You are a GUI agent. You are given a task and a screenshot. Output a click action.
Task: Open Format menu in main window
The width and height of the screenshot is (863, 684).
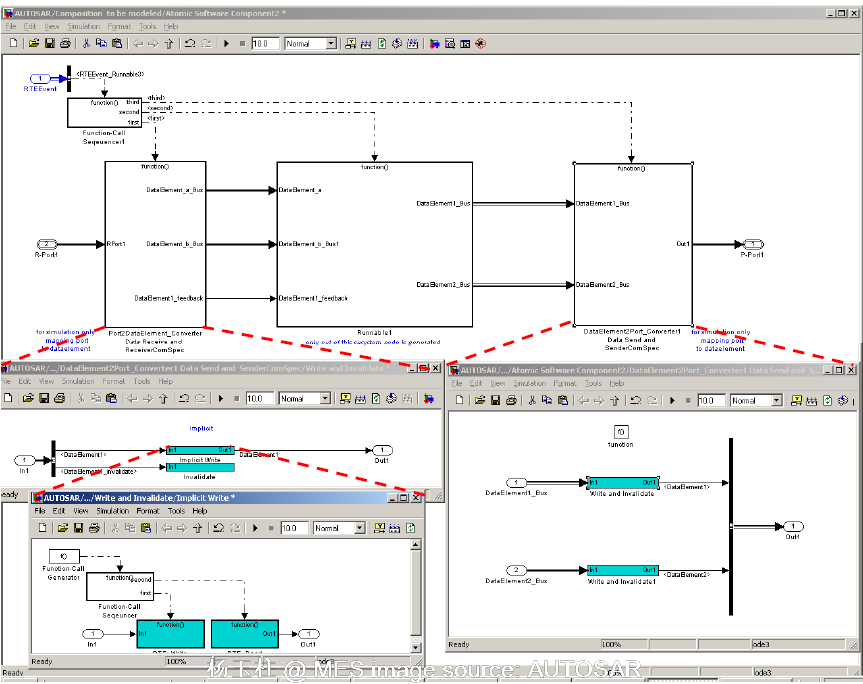tap(119, 26)
